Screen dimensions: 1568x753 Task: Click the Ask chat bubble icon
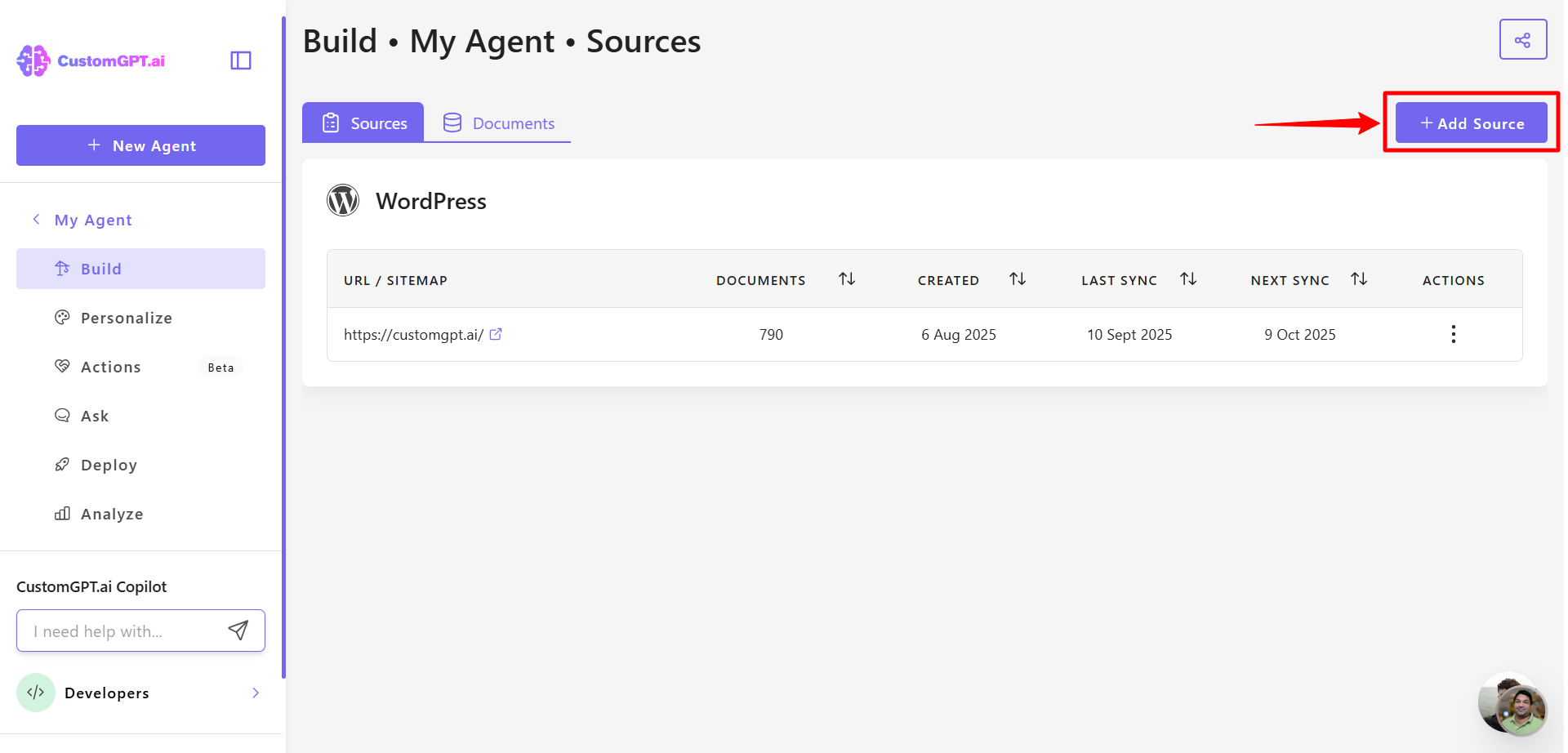(x=62, y=415)
